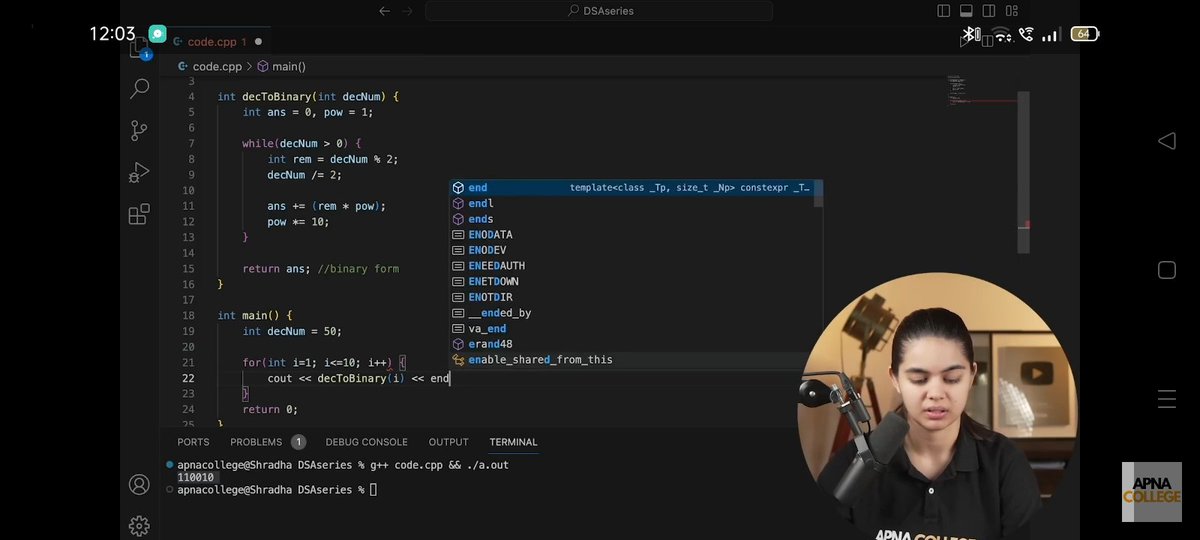Tap the Android back triangle button
The height and width of the screenshot is (540, 1200).
tap(1166, 141)
